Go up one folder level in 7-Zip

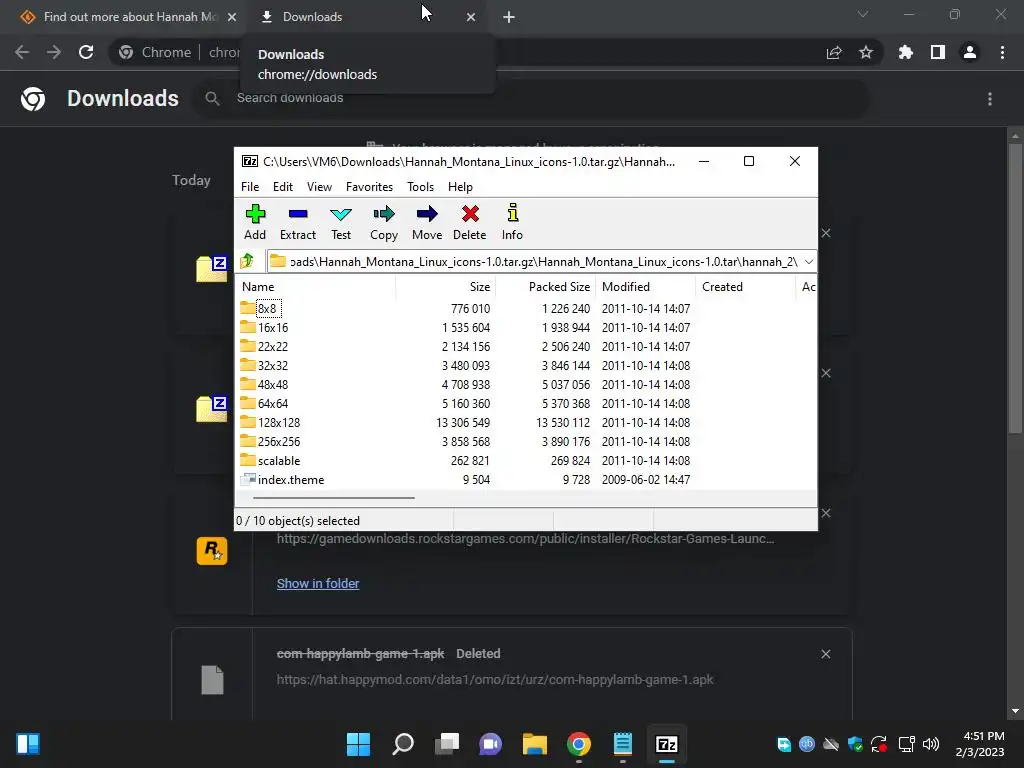pos(248,261)
